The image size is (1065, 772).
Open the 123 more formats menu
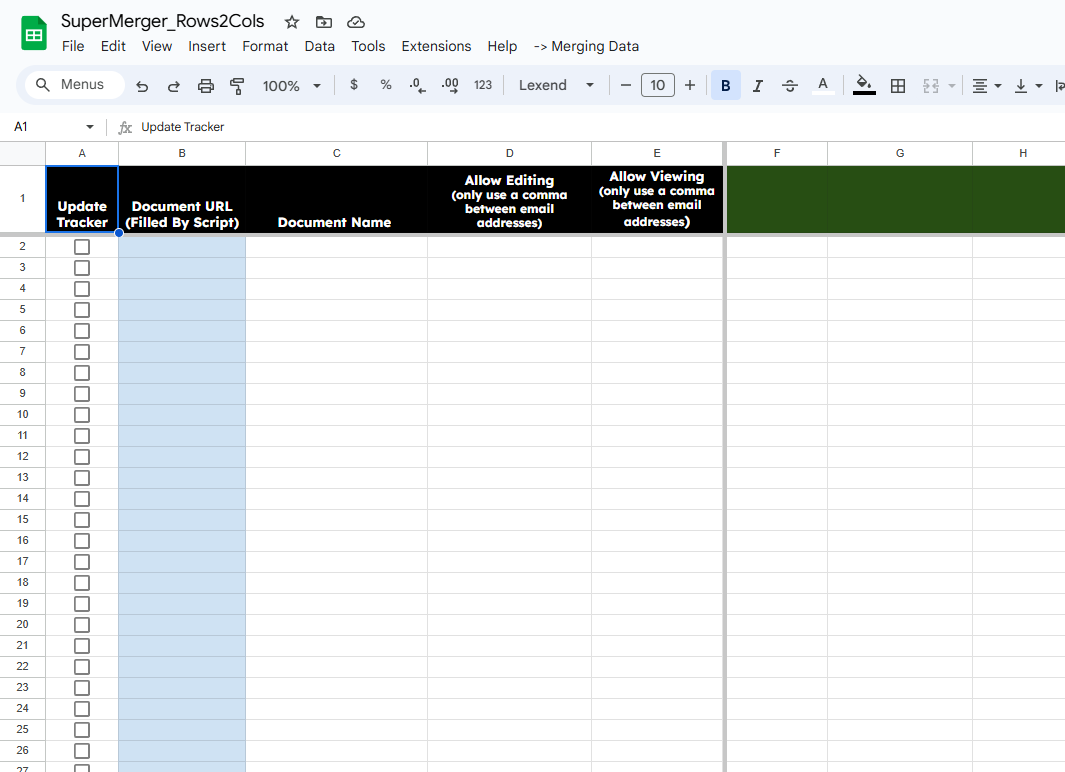pyautogui.click(x=483, y=85)
